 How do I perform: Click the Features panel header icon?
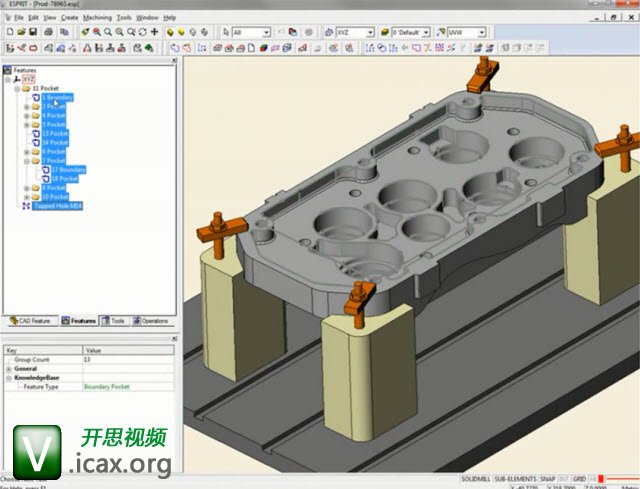tap(7, 70)
